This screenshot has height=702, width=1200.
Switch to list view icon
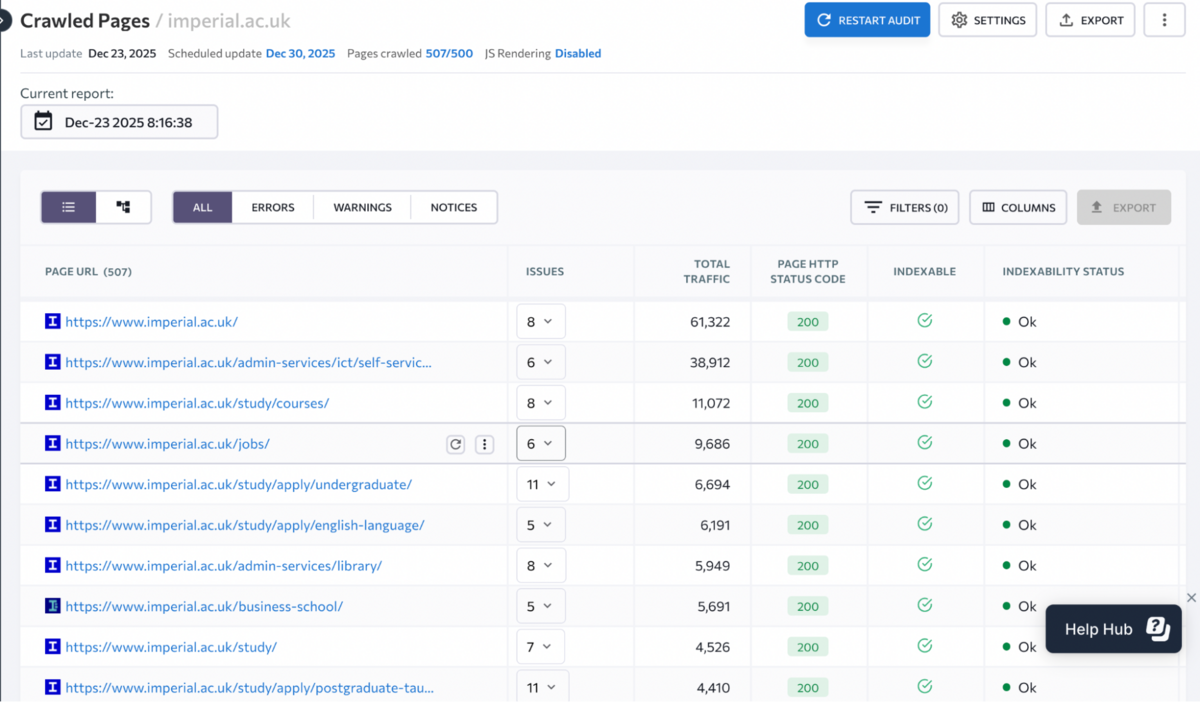tap(69, 207)
